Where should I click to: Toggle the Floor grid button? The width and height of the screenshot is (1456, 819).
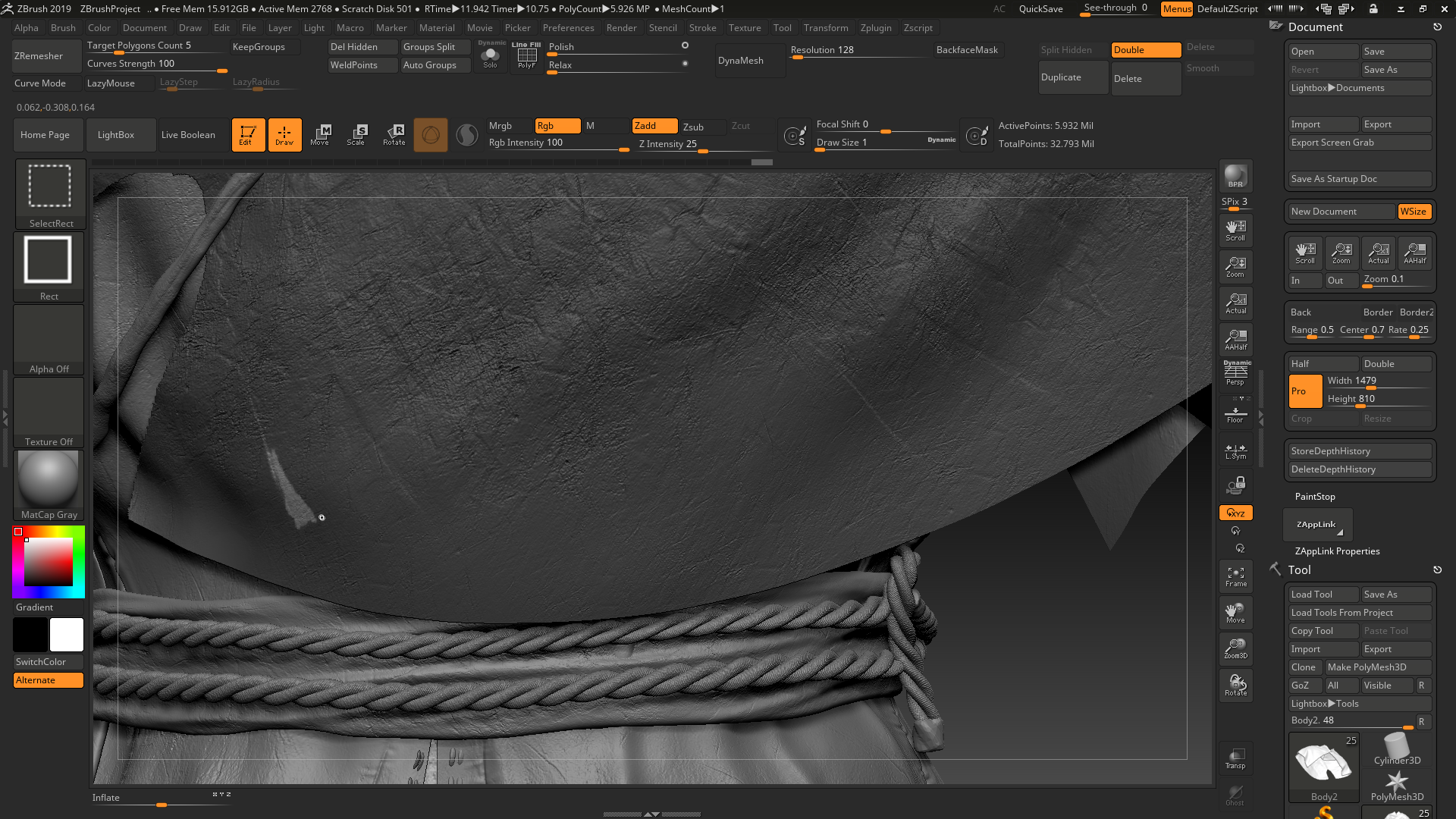(1235, 414)
